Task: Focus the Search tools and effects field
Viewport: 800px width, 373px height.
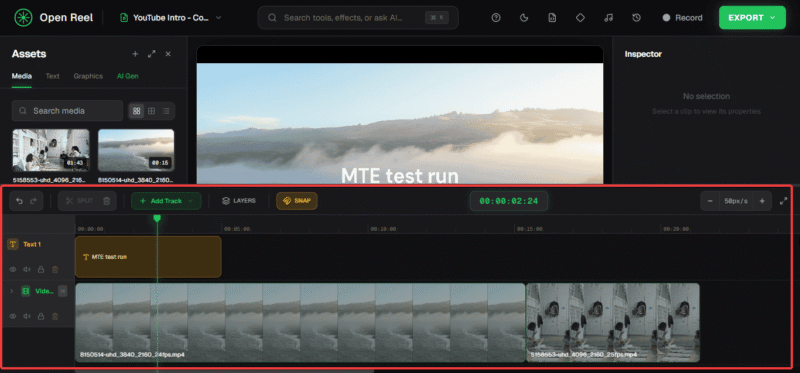Action: pos(358,18)
